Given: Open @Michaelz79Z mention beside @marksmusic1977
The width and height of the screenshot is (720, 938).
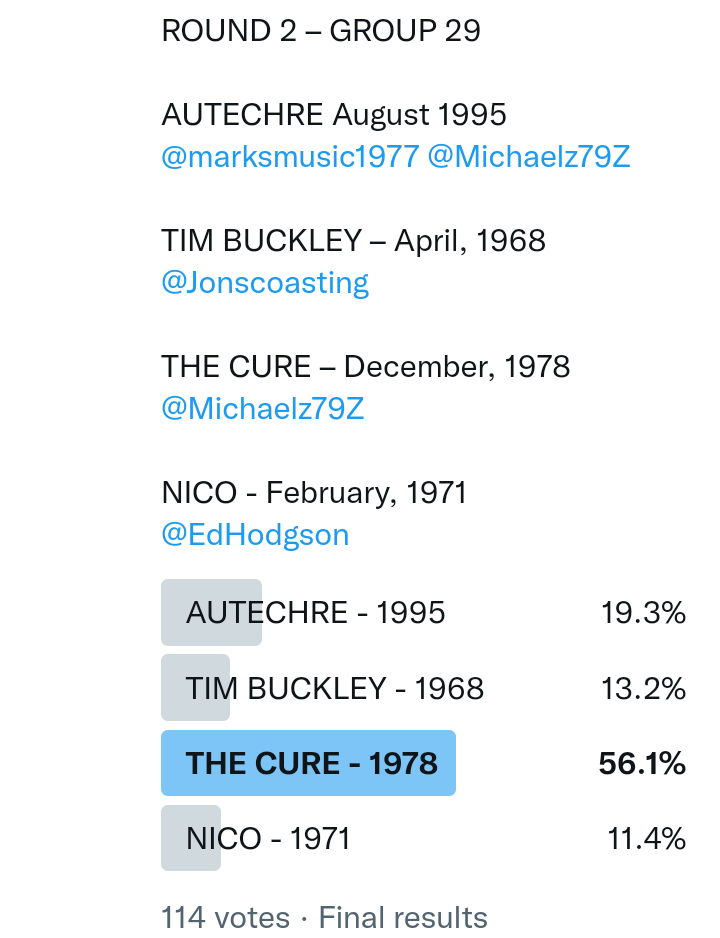Looking at the screenshot, I should (x=529, y=157).
